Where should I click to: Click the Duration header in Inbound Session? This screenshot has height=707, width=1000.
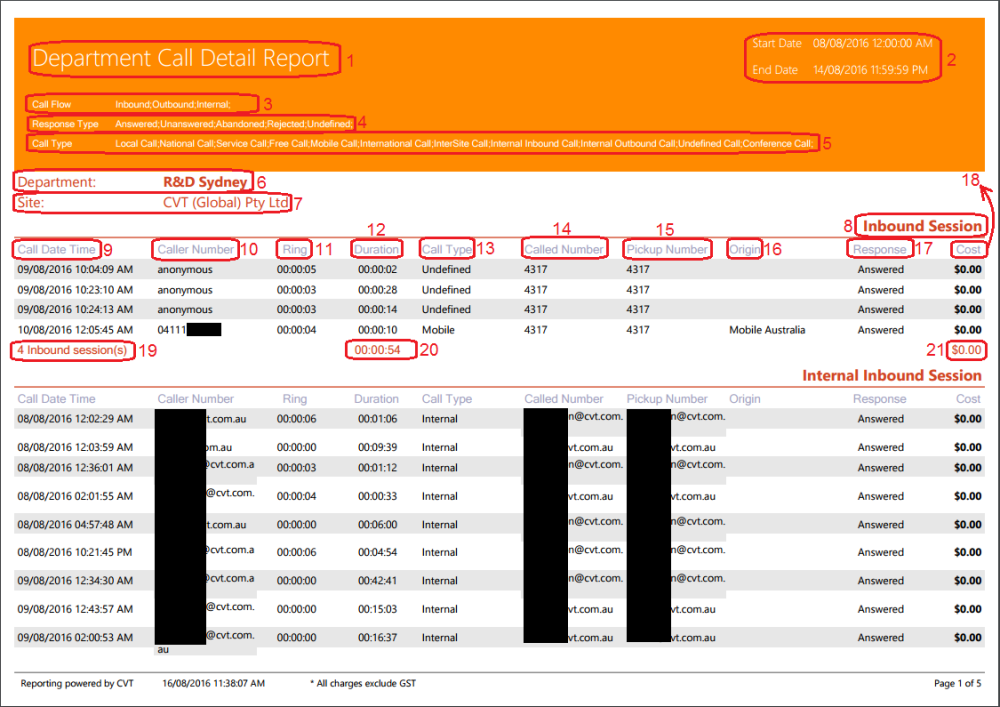(x=376, y=249)
